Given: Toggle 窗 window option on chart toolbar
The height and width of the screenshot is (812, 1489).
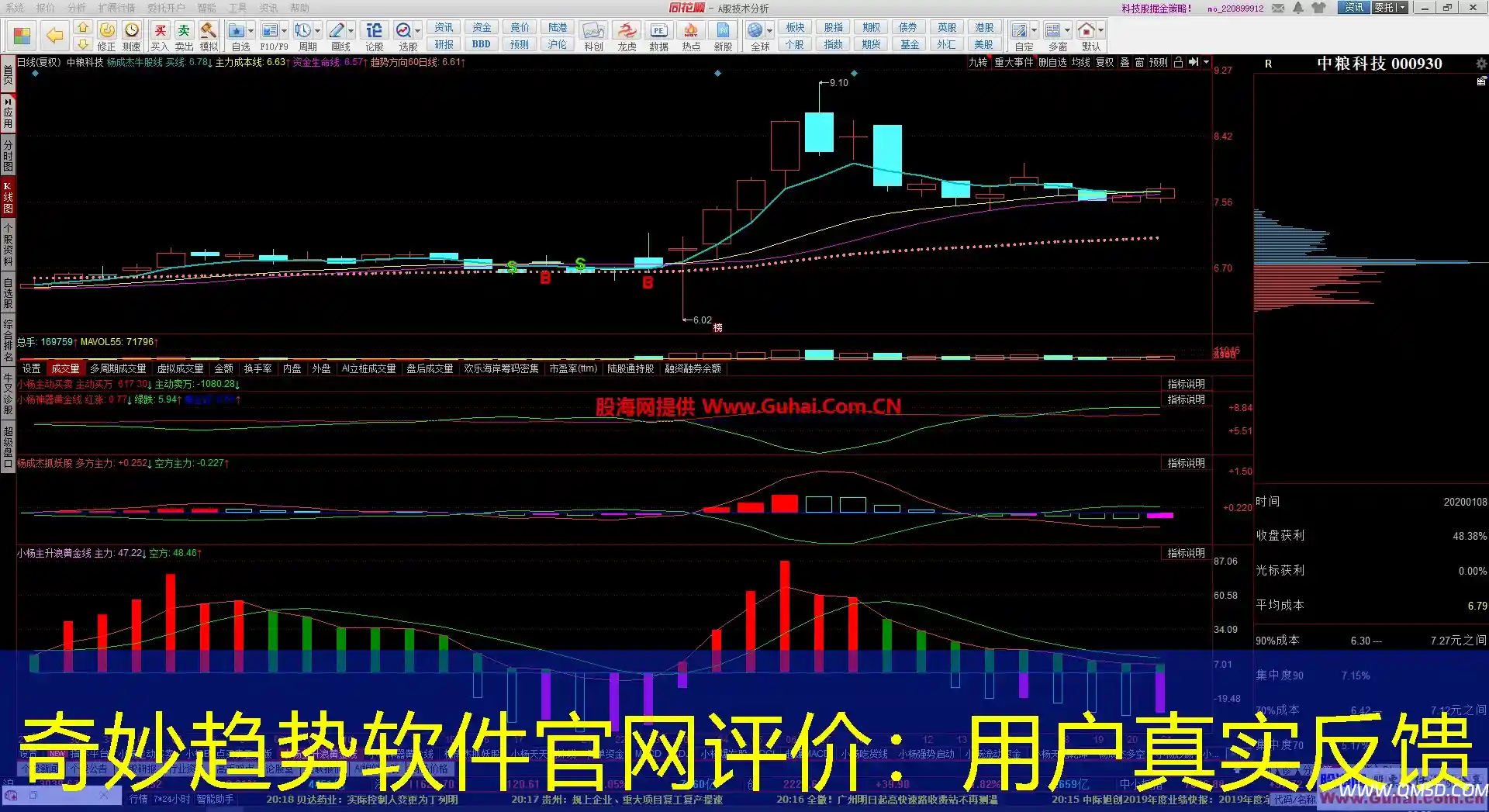Looking at the screenshot, I should tap(1139, 62).
